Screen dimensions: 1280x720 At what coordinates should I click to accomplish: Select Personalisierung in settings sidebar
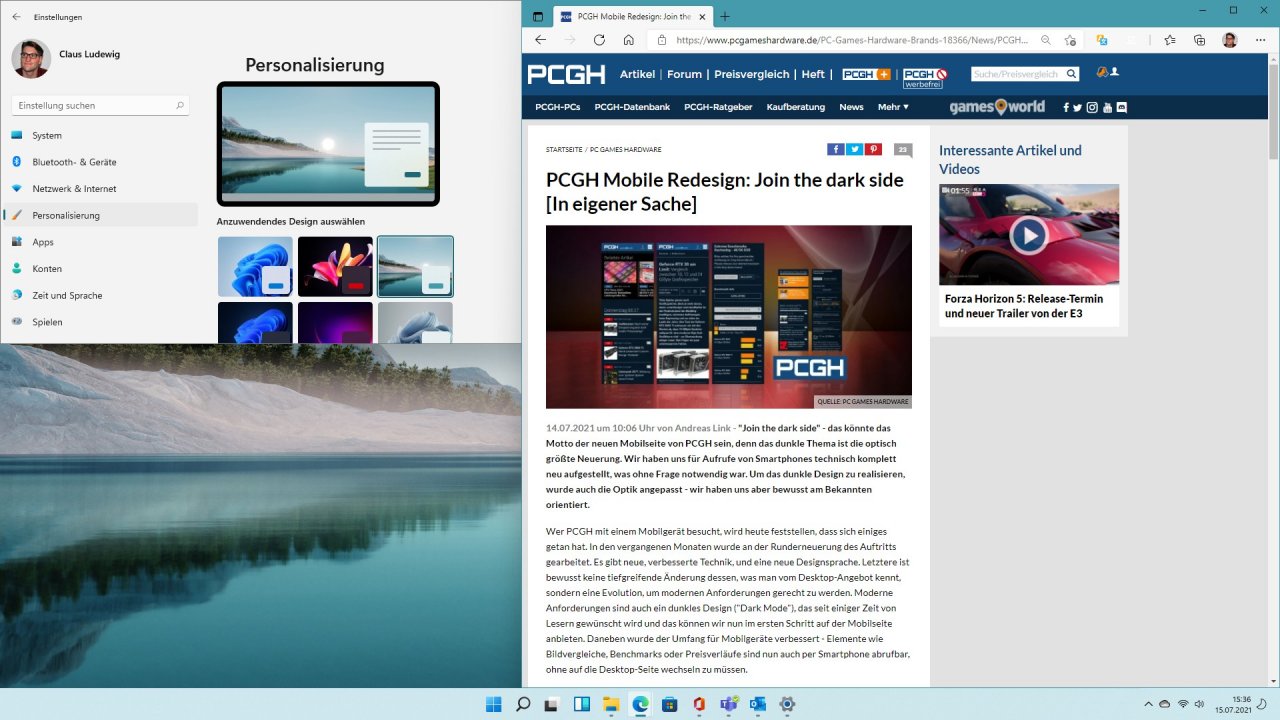[100, 215]
